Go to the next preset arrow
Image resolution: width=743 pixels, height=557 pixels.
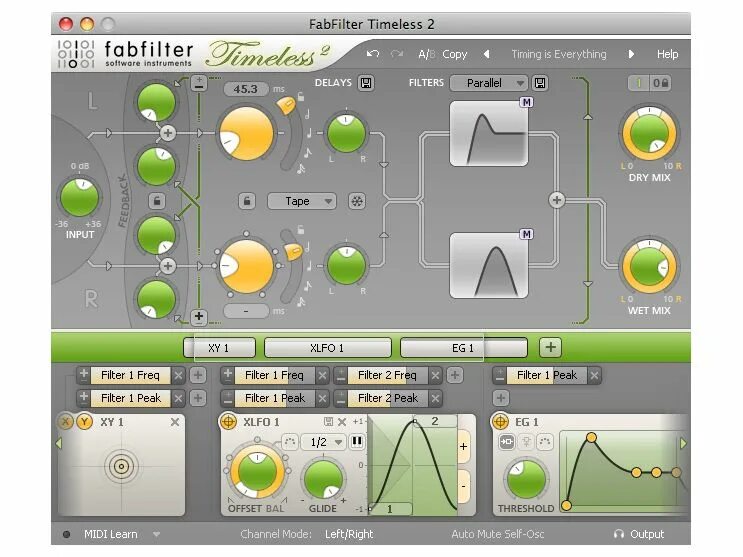click(631, 54)
